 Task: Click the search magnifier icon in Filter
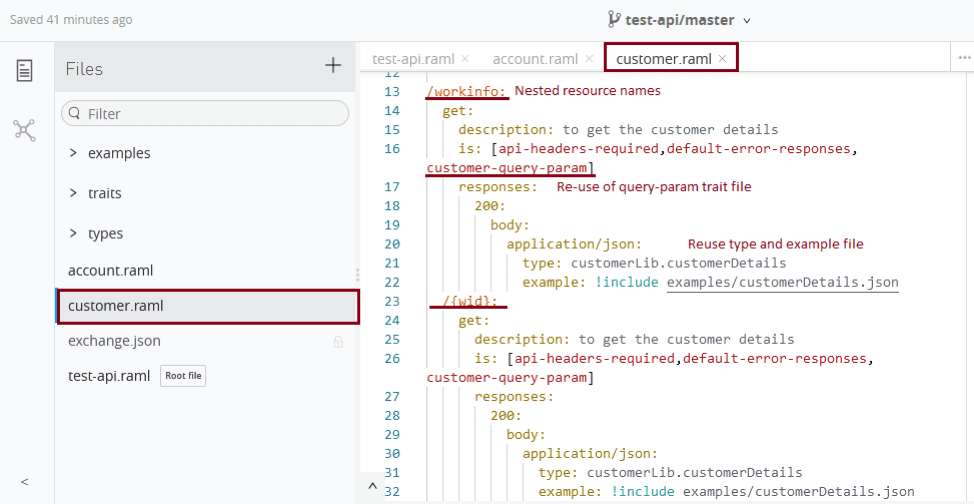(75, 113)
